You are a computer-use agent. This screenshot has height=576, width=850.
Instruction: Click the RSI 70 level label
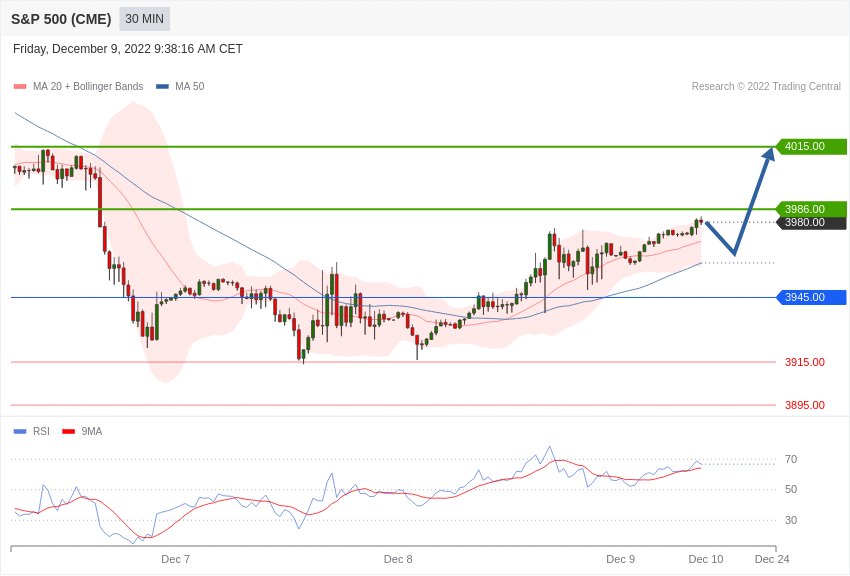(791, 460)
